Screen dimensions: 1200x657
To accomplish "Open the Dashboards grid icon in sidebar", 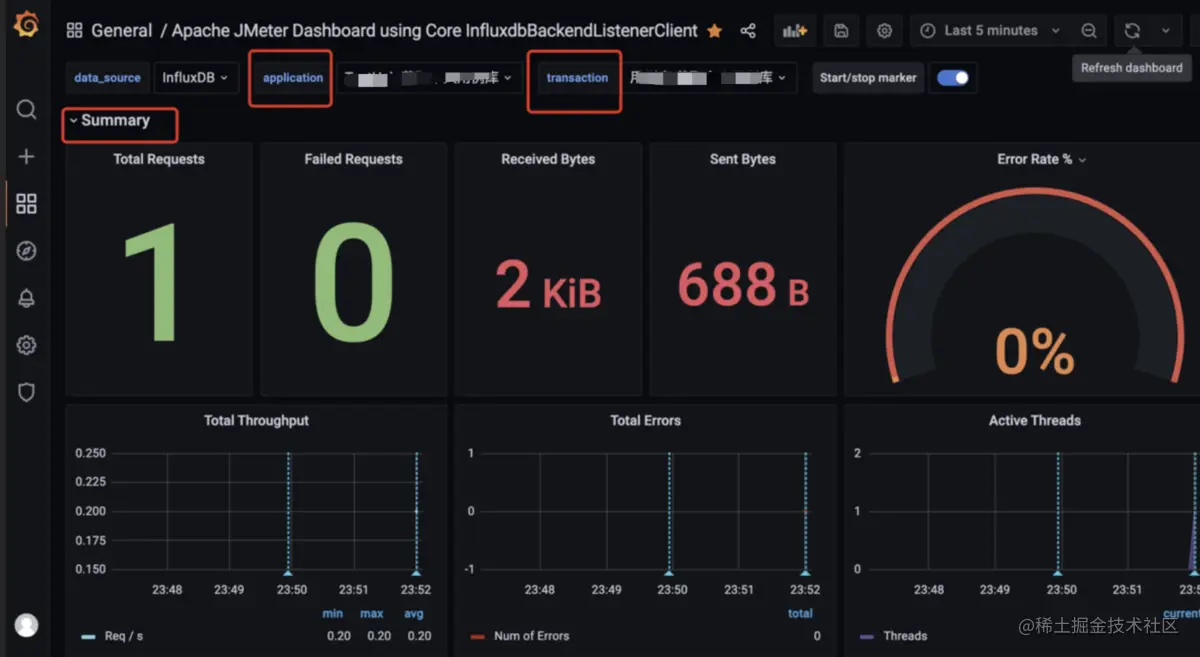I will coord(27,204).
